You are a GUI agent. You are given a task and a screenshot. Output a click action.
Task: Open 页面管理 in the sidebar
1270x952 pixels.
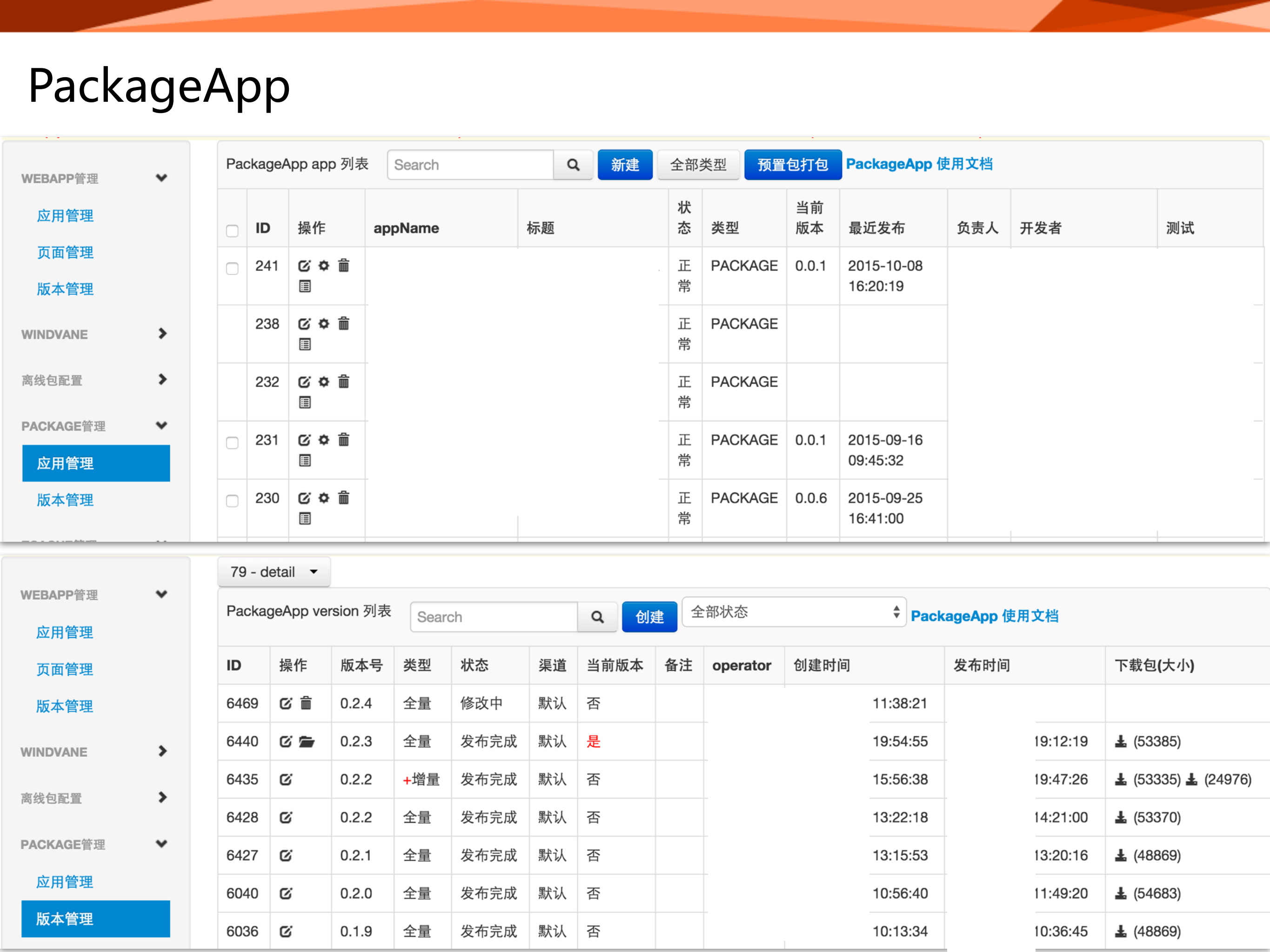coord(64,253)
